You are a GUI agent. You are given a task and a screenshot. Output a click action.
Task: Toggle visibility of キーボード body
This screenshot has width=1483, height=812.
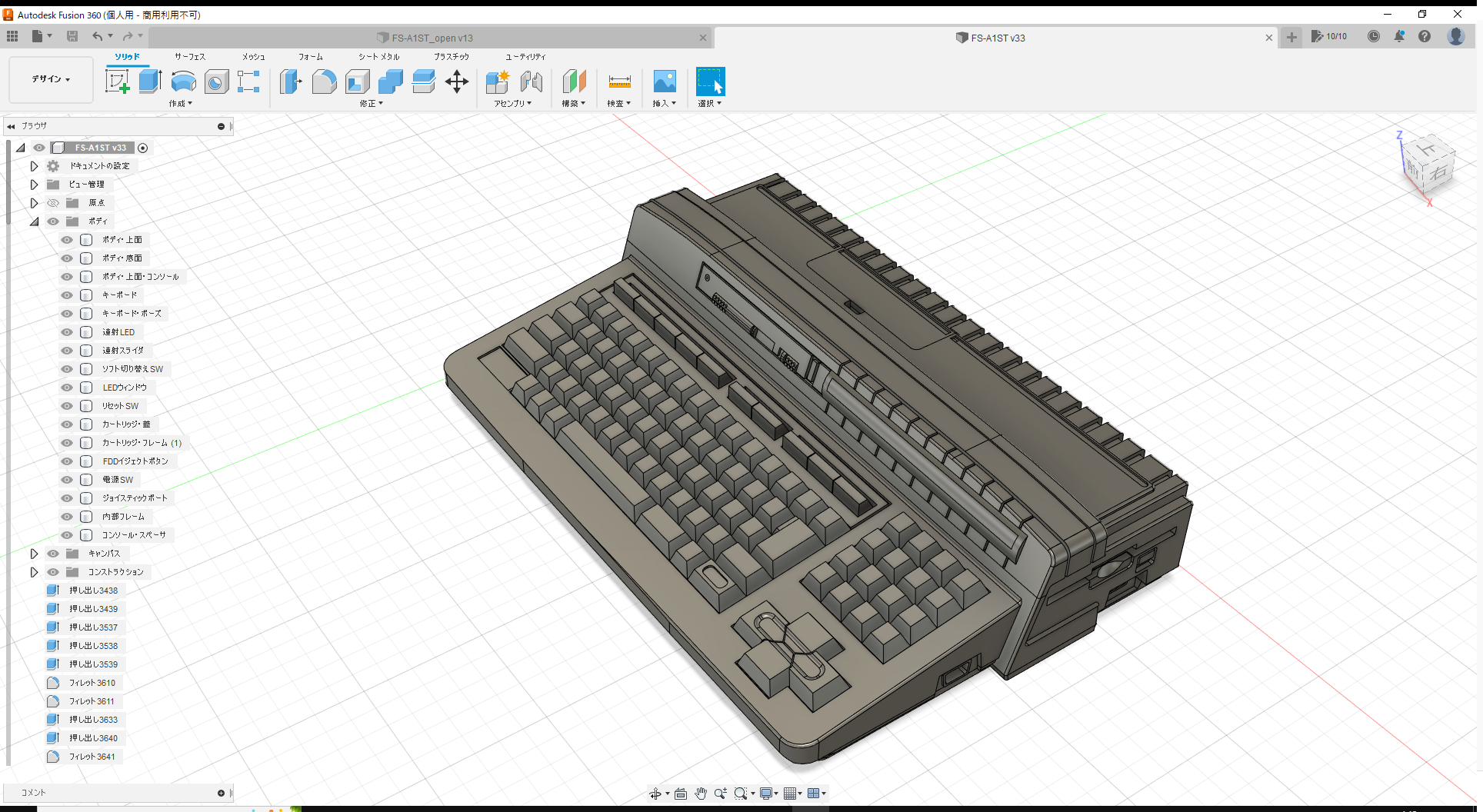coord(66,295)
